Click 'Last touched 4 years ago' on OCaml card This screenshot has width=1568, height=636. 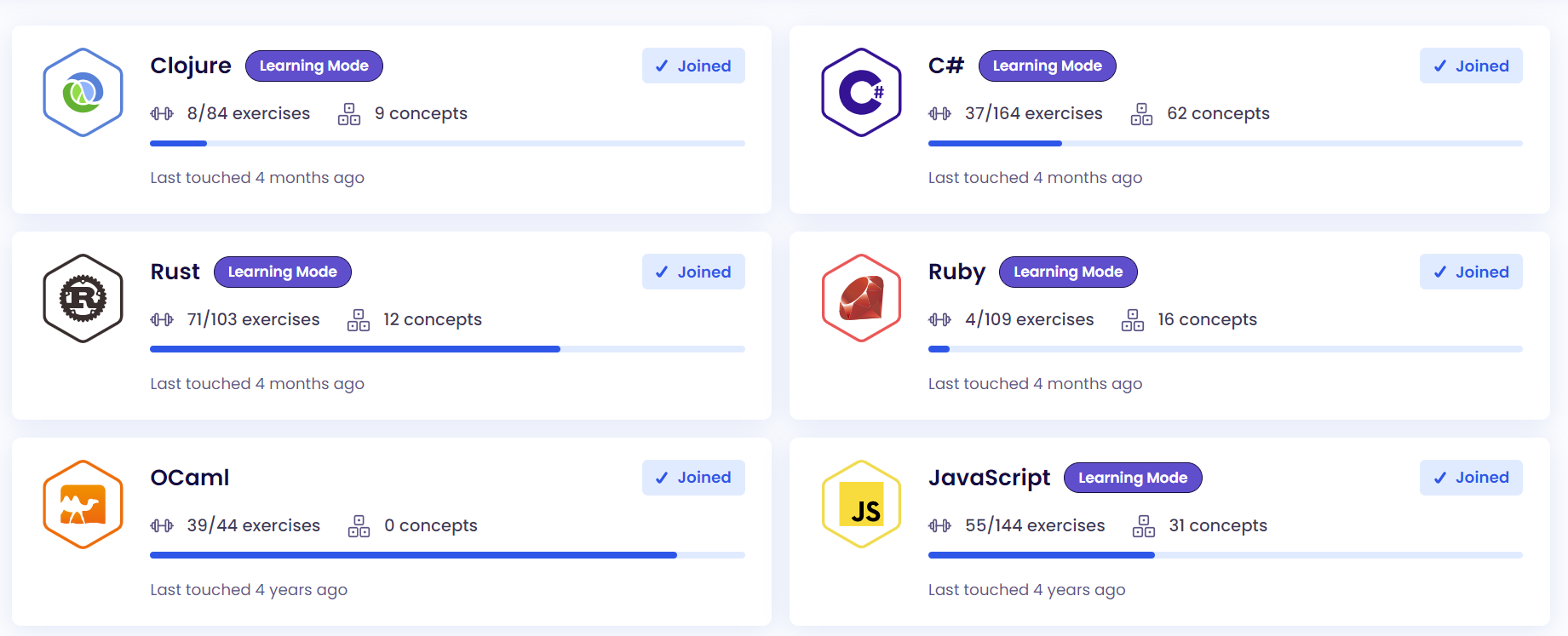point(249,590)
